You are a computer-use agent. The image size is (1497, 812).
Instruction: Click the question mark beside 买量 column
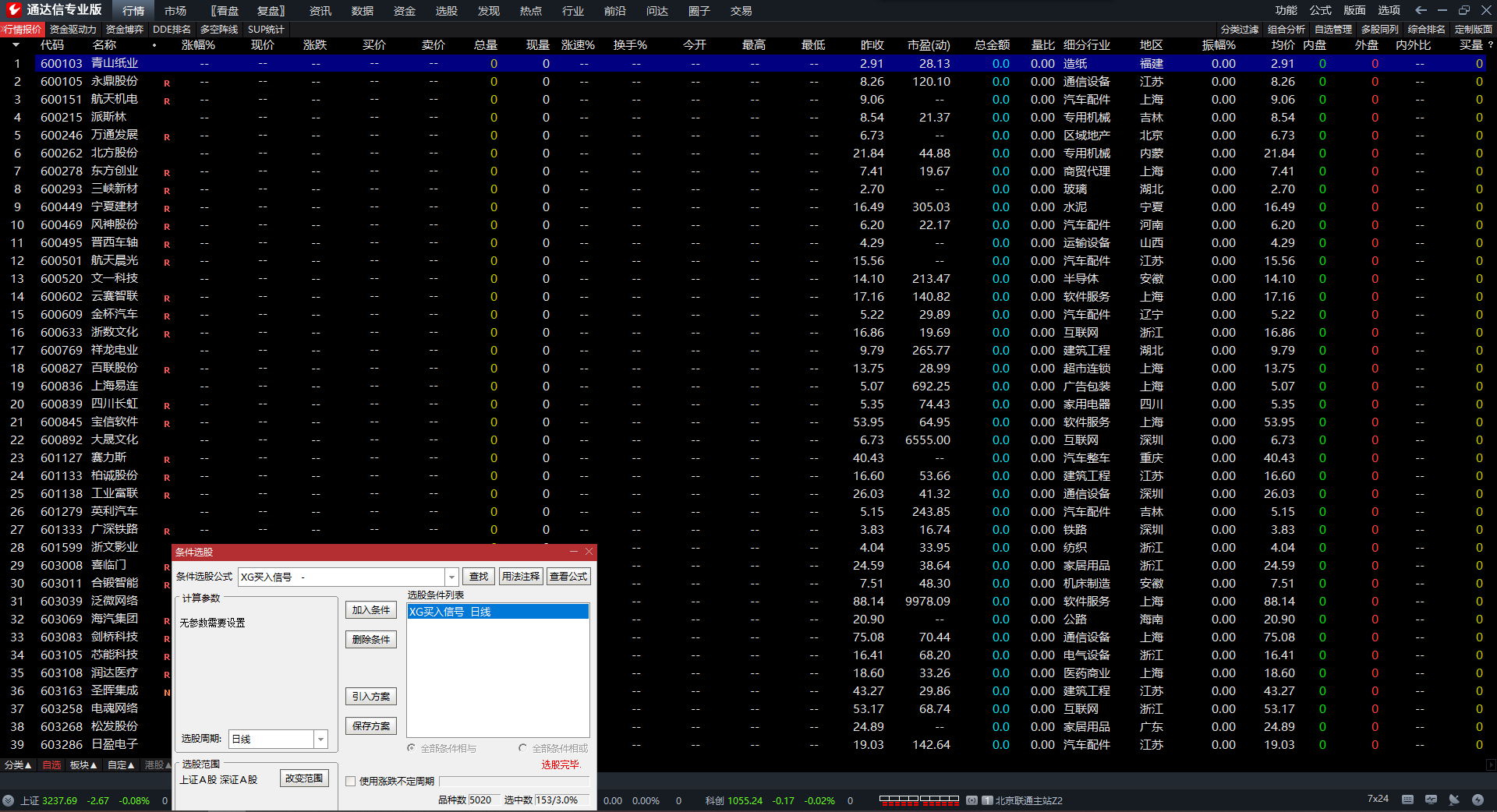[1490, 45]
